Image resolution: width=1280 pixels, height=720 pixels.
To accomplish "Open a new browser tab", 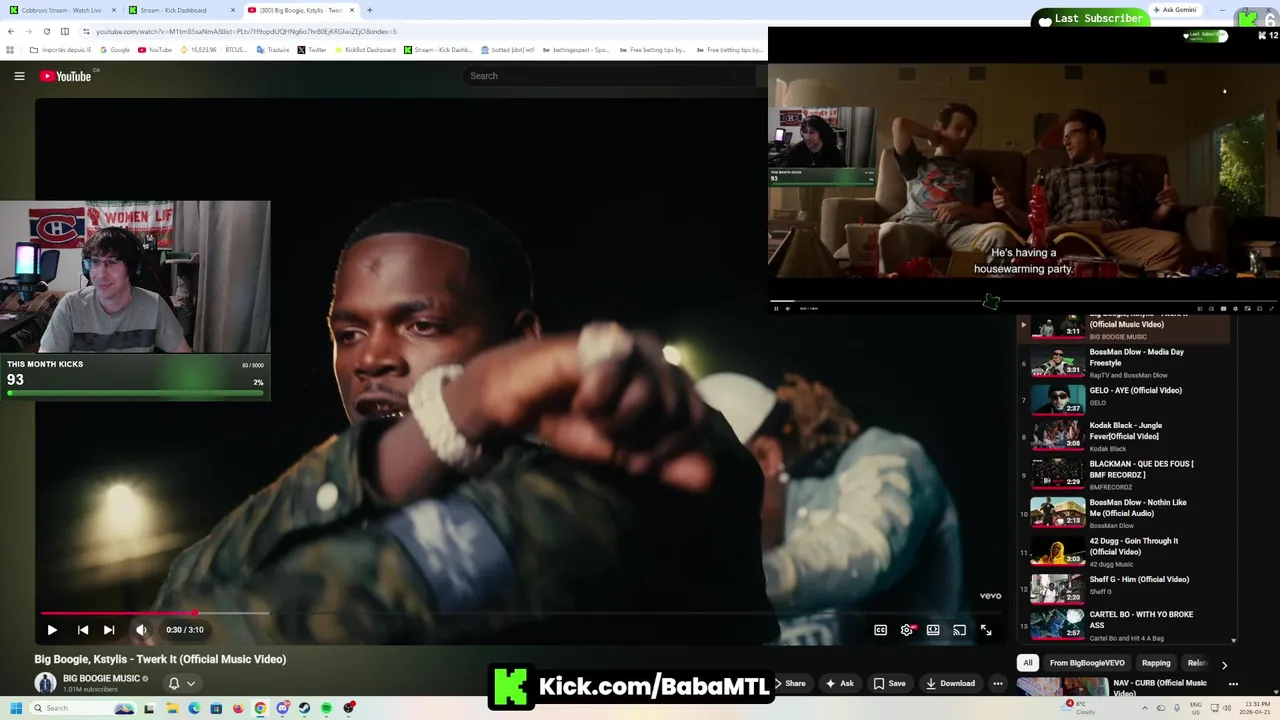I will pos(370,10).
